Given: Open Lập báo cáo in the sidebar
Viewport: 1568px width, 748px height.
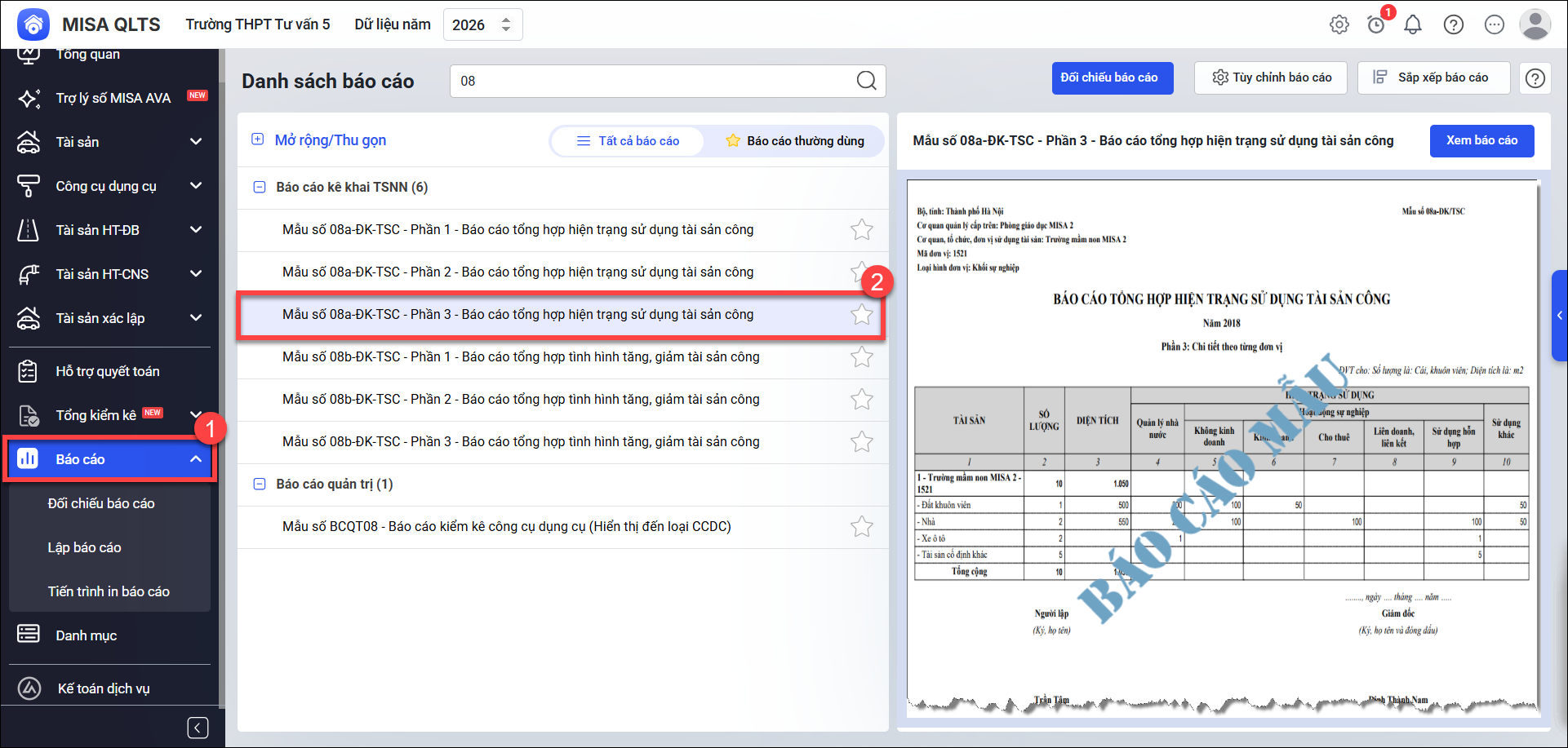Looking at the screenshot, I should [x=84, y=547].
